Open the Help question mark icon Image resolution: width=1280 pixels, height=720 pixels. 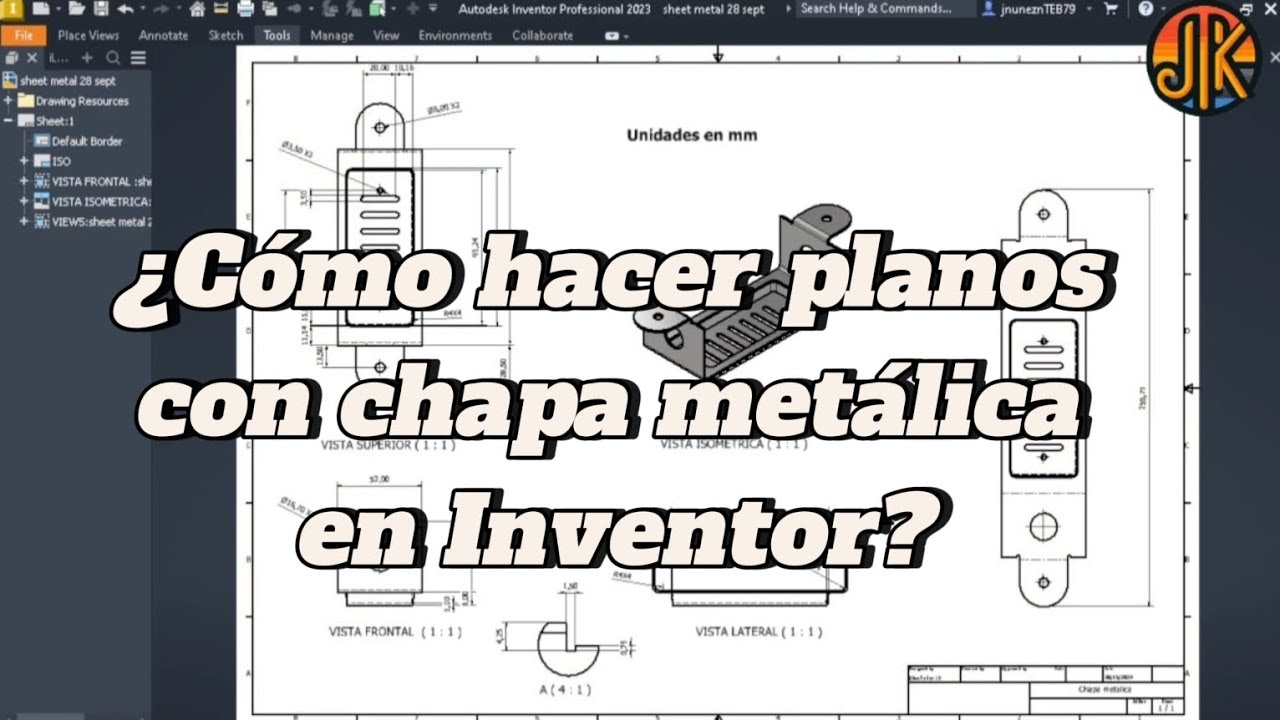(1146, 9)
